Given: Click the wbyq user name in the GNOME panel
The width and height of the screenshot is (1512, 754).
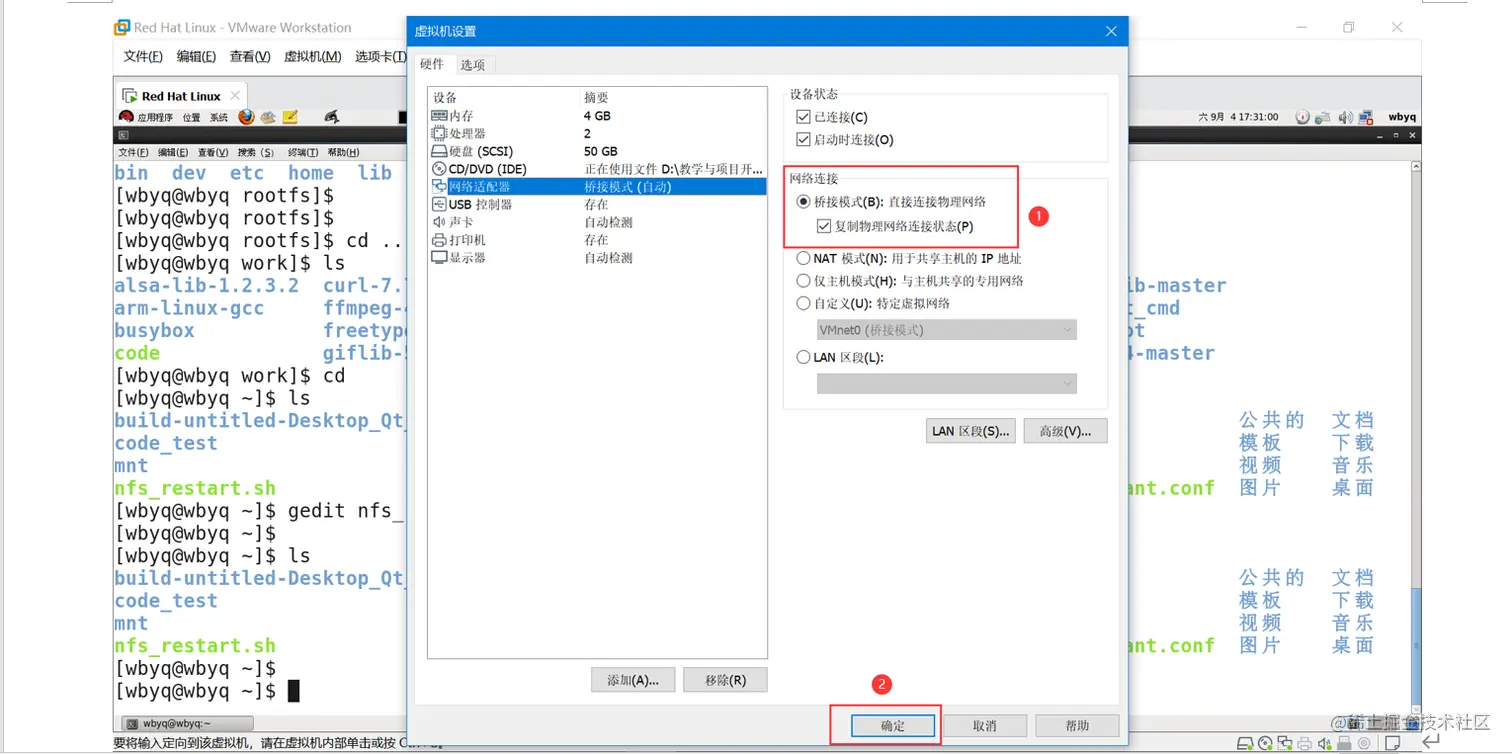Looking at the screenshot, I should click(1402, 117).
